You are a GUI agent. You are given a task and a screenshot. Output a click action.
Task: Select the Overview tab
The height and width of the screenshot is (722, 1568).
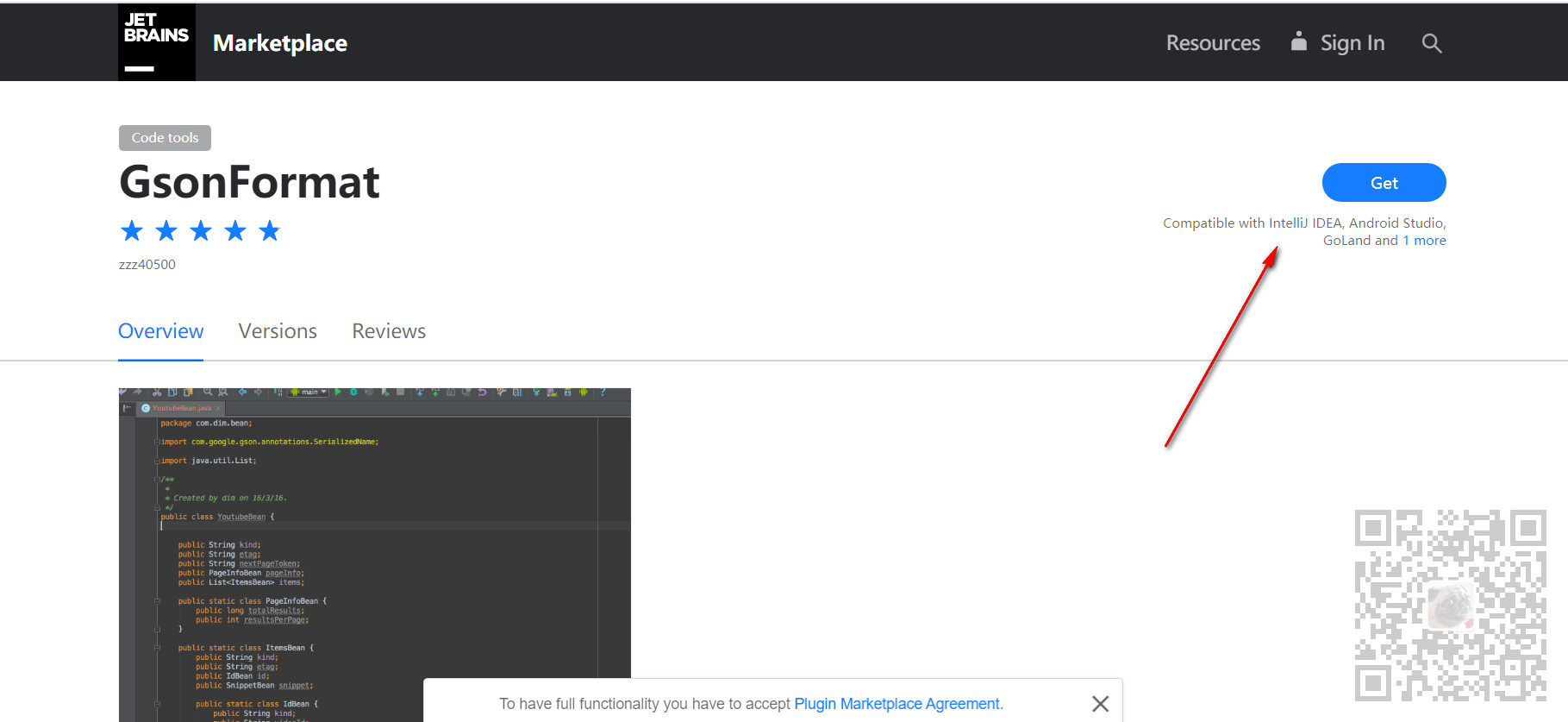[x=160, y=331]
